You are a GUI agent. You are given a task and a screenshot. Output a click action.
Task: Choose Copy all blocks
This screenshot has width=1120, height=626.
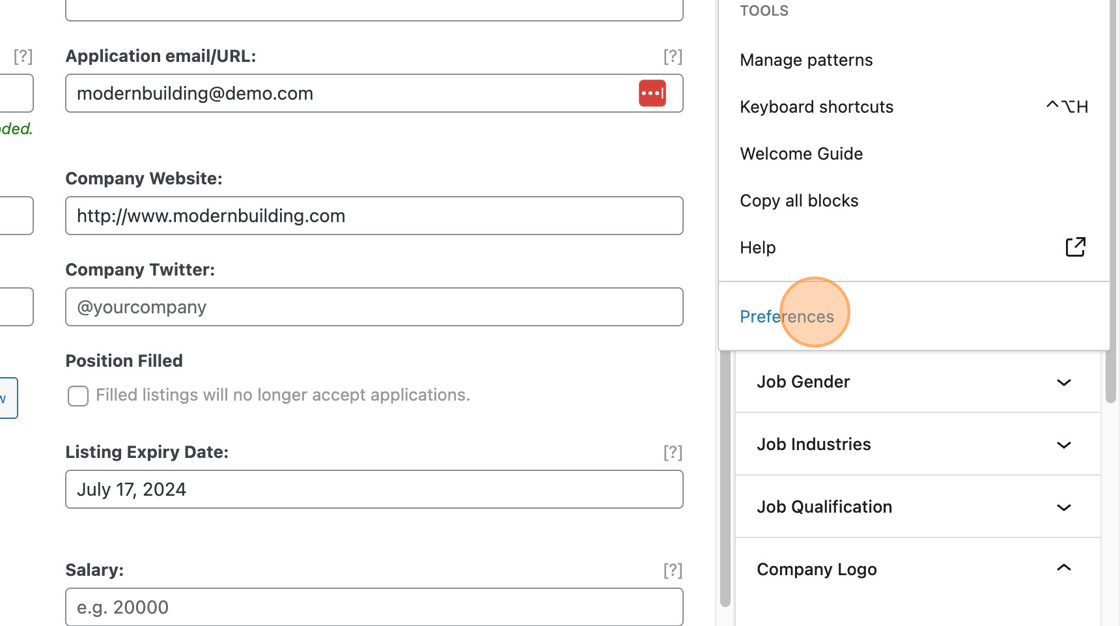pos(799,201)
